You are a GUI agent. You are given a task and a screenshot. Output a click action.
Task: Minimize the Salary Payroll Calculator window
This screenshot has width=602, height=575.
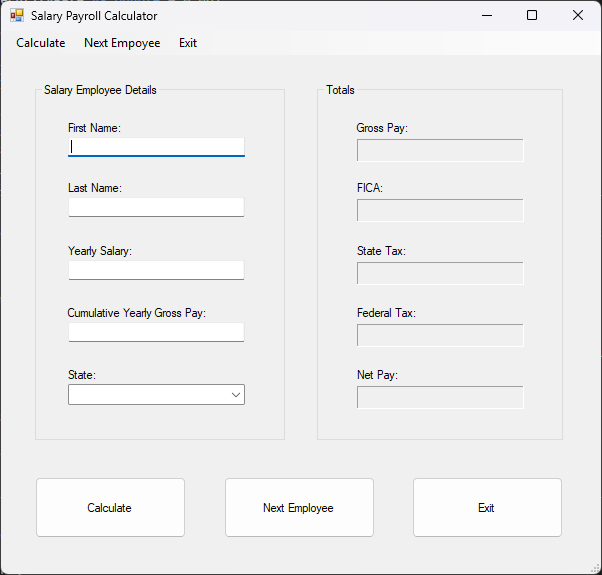486,16
